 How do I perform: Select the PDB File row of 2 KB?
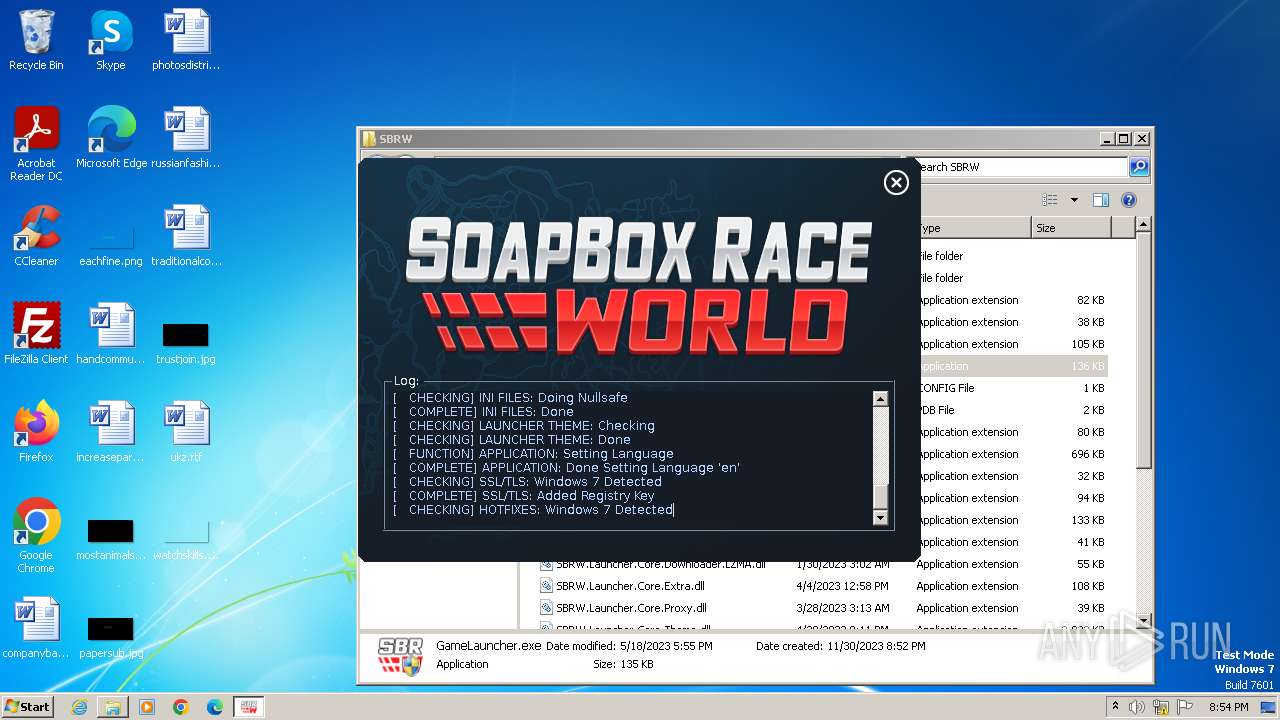1012,410
